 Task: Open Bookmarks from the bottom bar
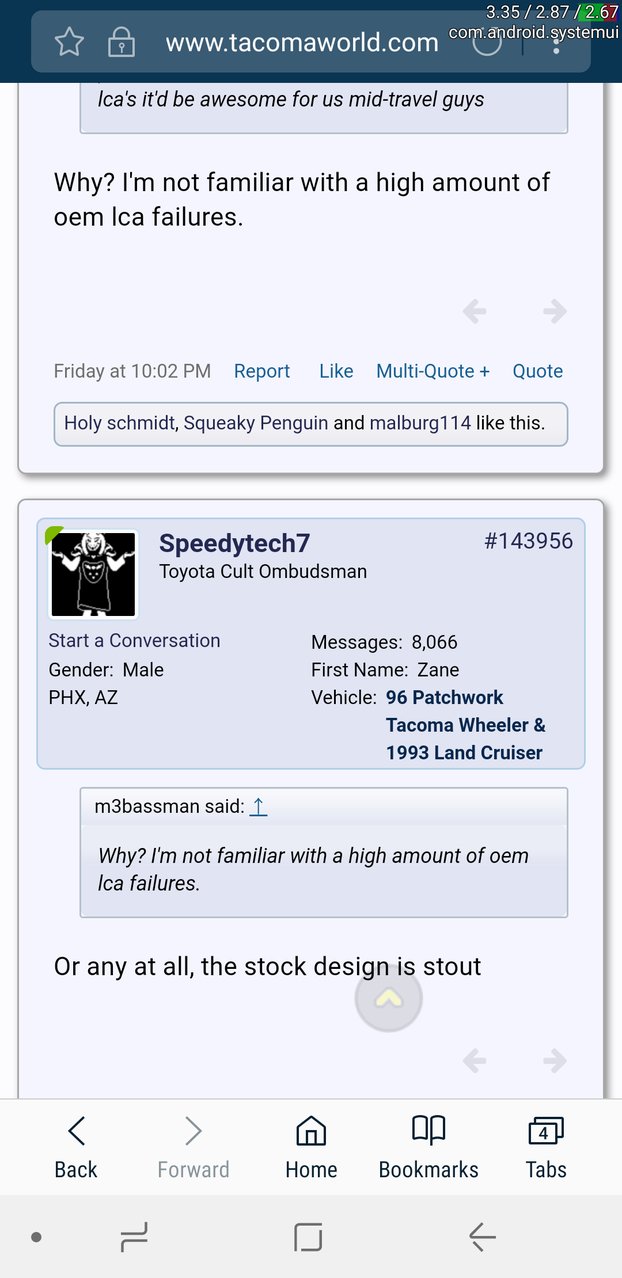[429, 1148]
